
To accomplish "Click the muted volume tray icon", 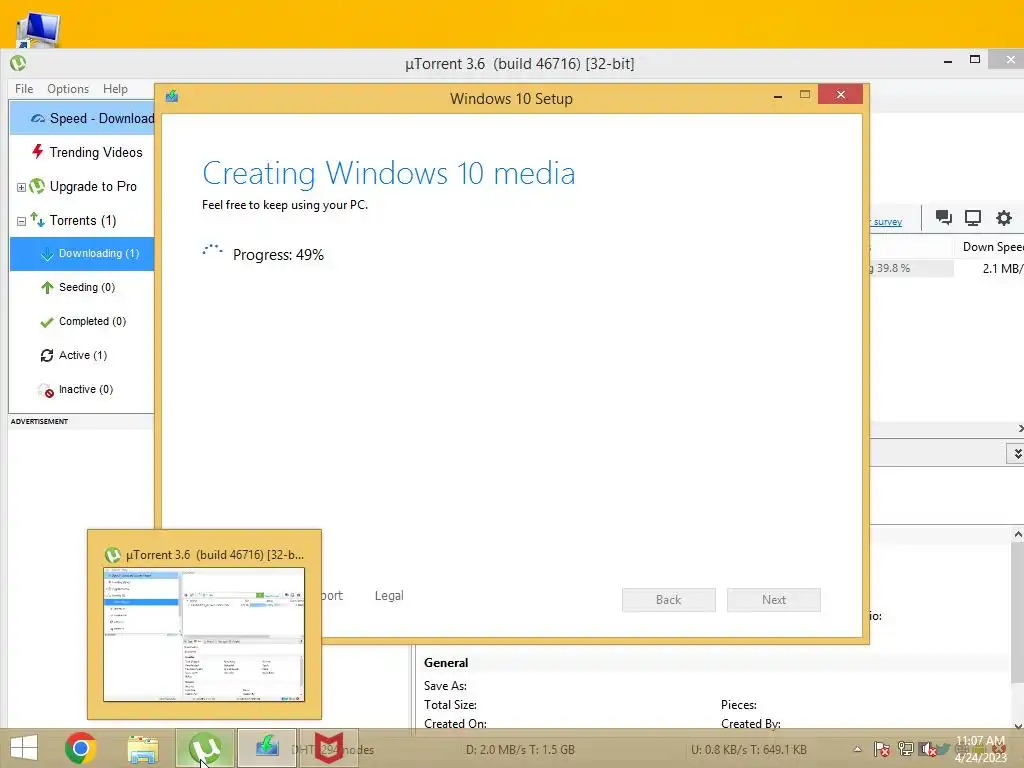I will pyautogui.click(x=928, y=749).
